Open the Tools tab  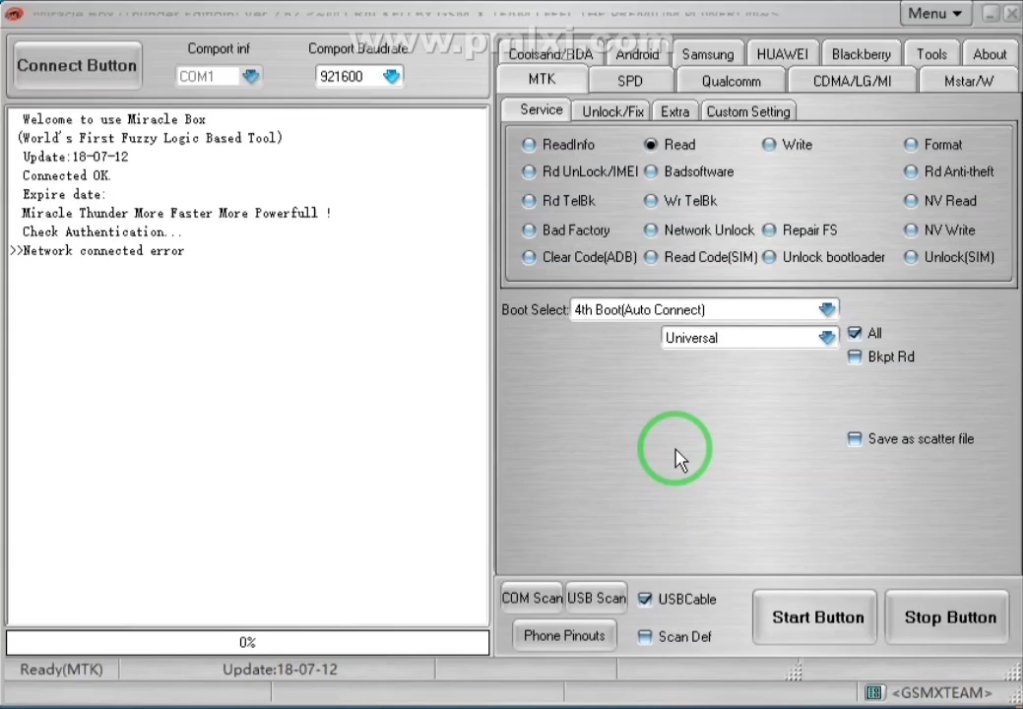click(931, 54)
